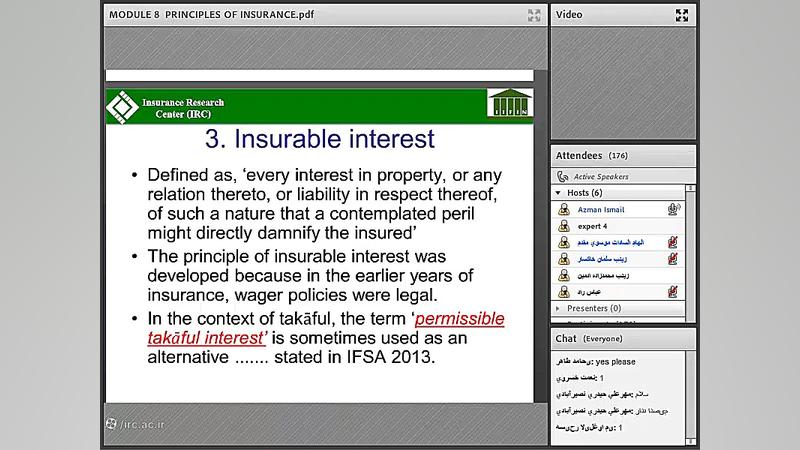
Task: Click the Chat scrollbar down arrow
Action: point(690,441)
